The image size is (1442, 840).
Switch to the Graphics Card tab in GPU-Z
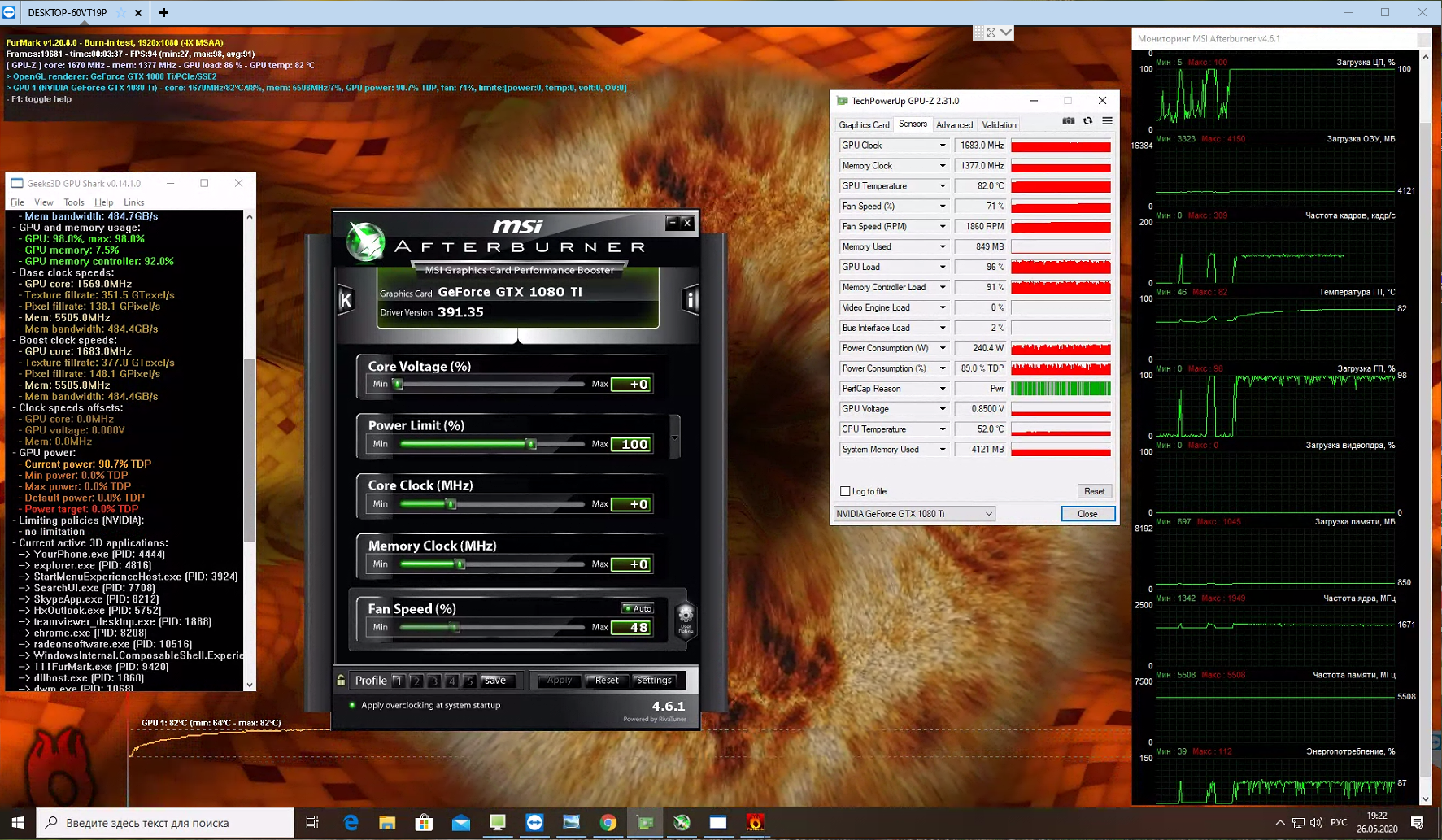[864, 125]
